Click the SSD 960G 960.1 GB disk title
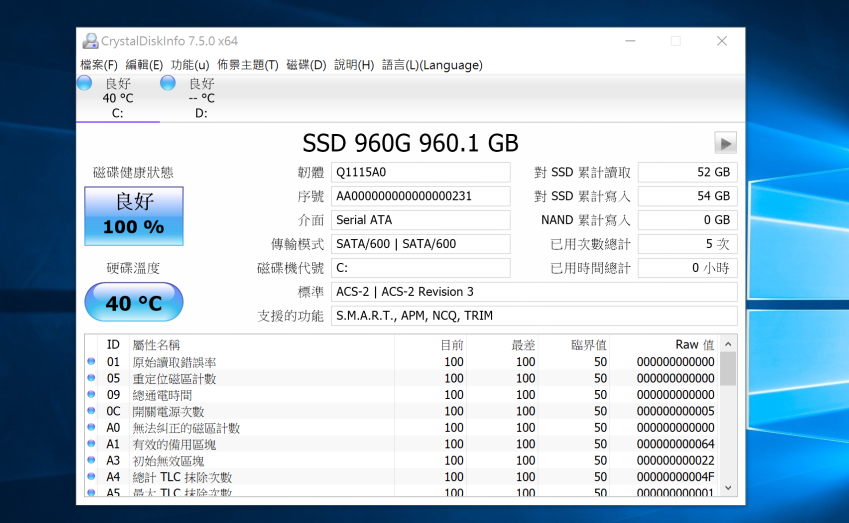Viewport: 849px width, 523px height. point(410,143)
